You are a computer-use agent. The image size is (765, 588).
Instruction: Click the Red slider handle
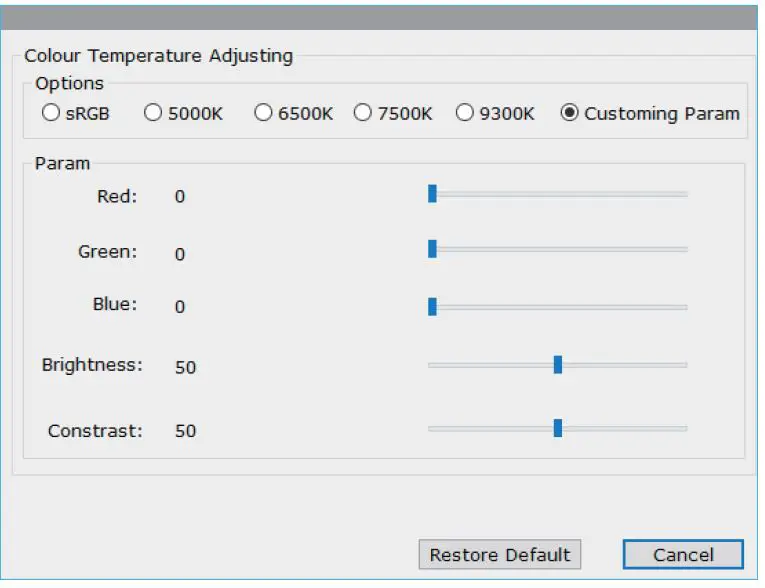432,193
